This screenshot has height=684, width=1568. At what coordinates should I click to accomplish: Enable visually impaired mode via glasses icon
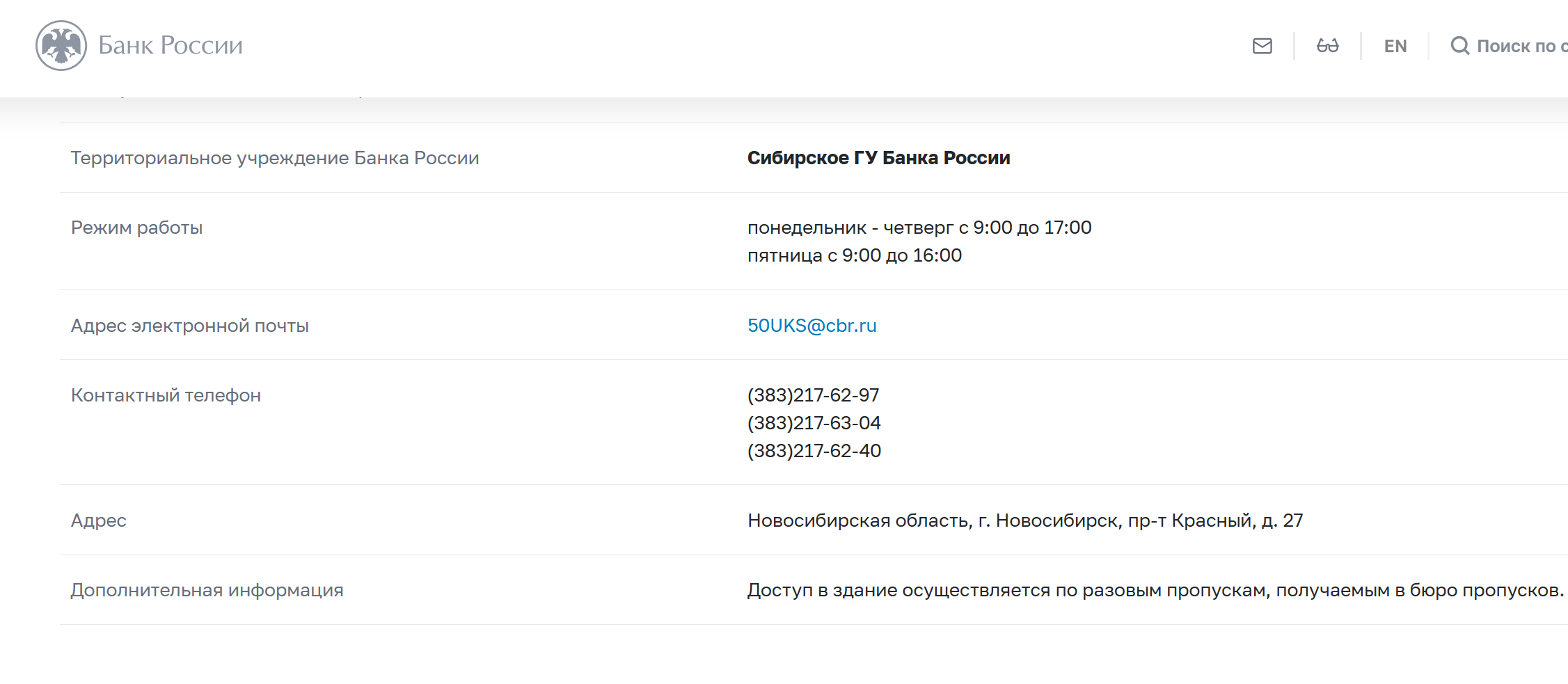click(x=1327, y=46)
